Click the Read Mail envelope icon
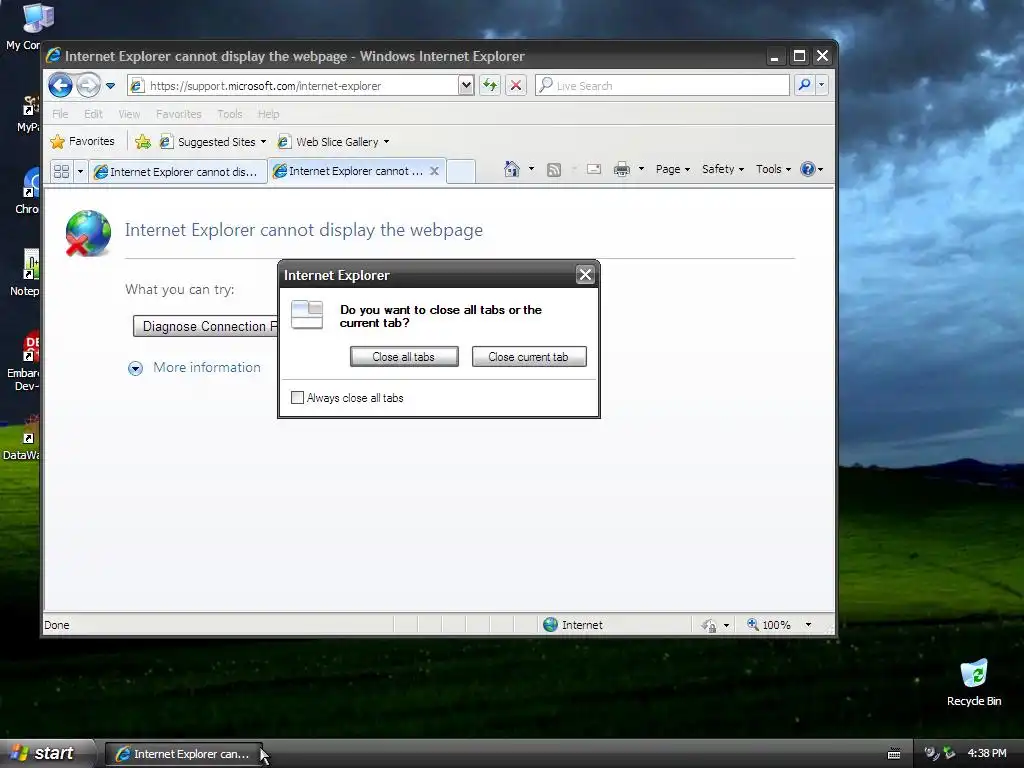 pyautogui.click(x=594, y=169)
